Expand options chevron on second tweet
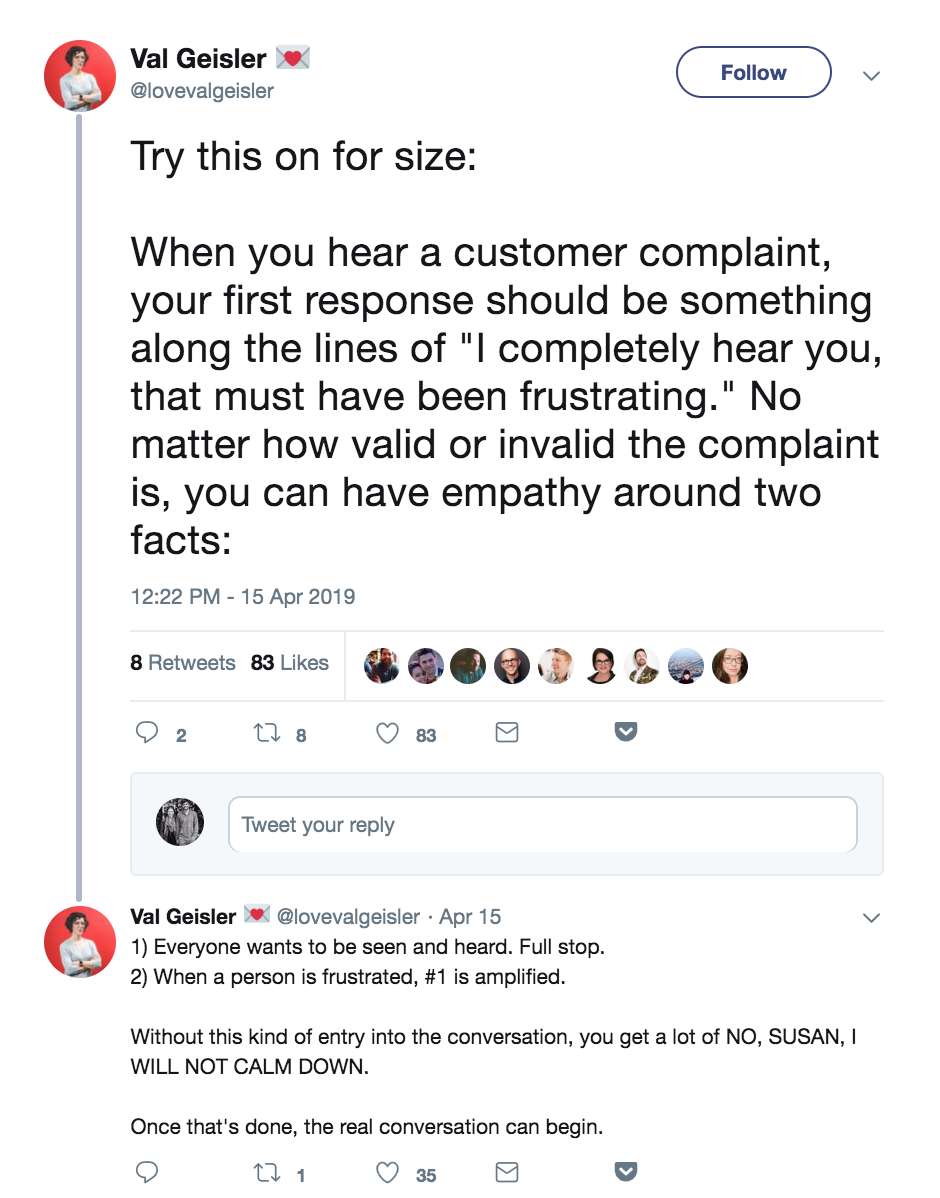The image size is (940, 1198). tap(871, 917)
